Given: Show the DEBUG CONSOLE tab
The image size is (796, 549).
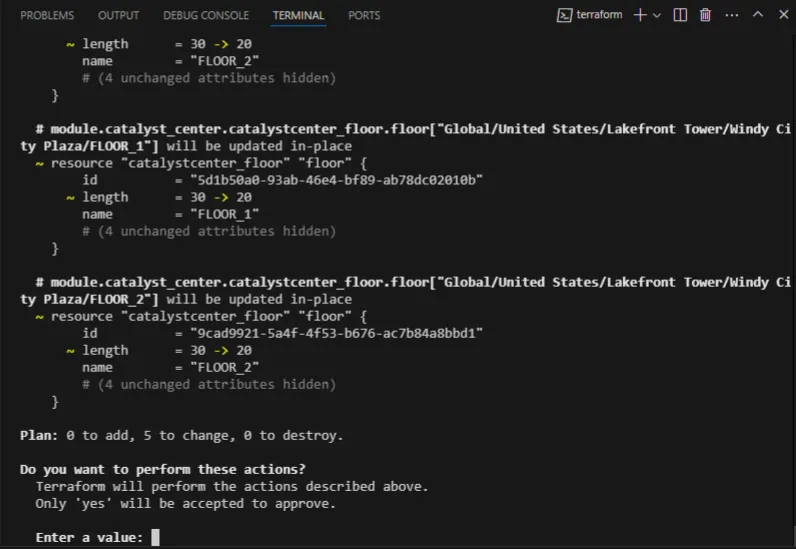Looking at the screenshot, I should [206, 16].
